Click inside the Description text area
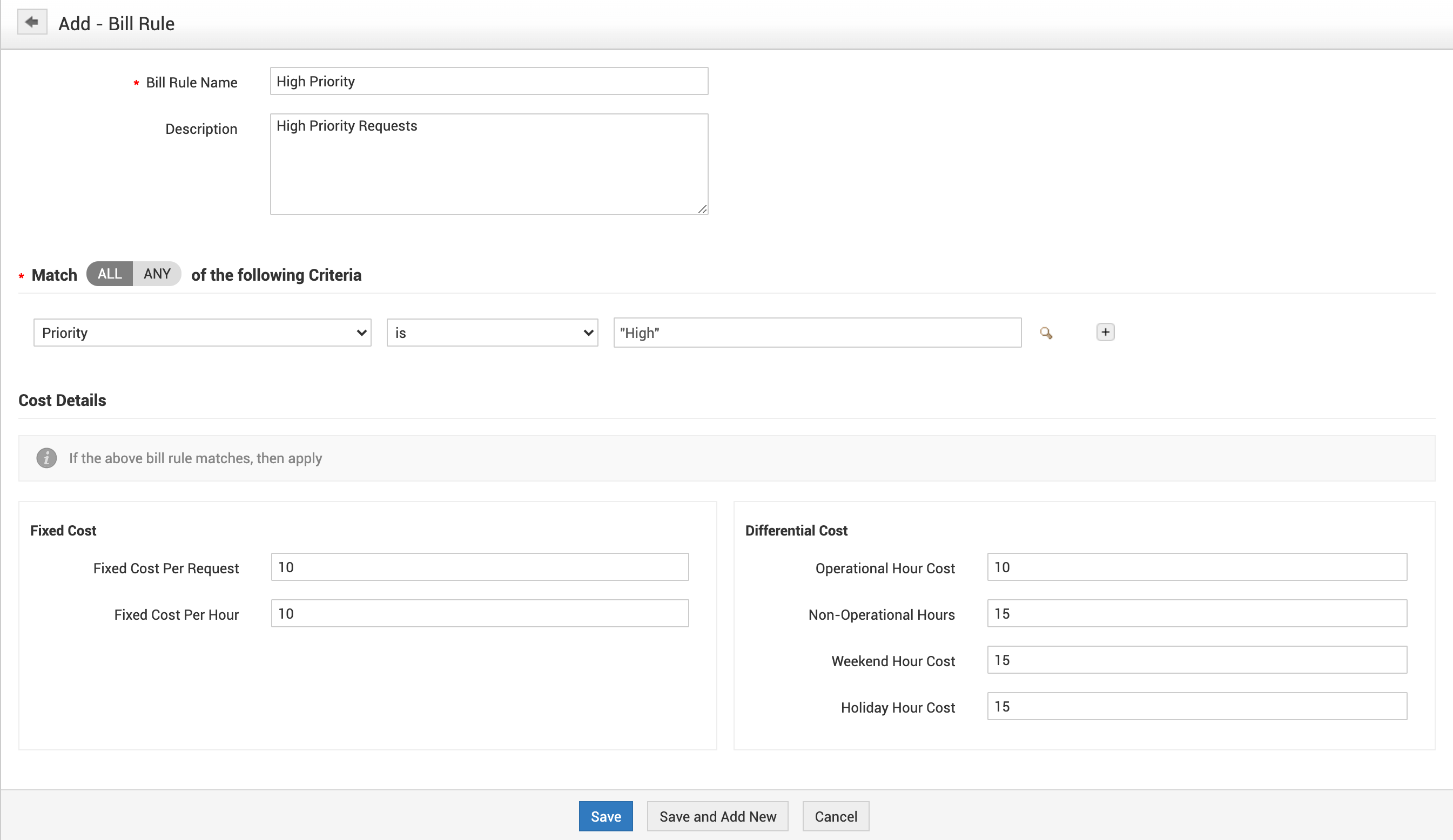Viewport: 1453px width, 840px height. (488, 164)
